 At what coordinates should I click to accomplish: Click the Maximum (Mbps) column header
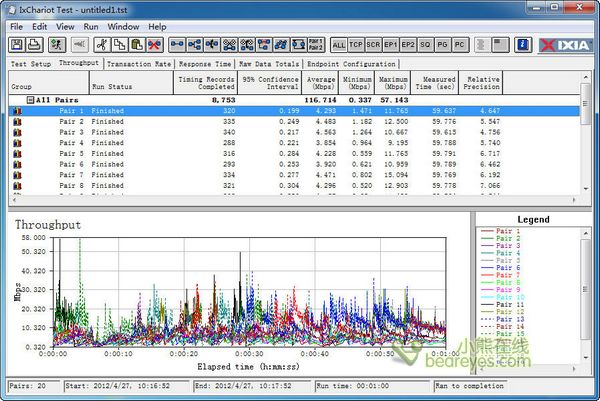(x=393, y=83)
